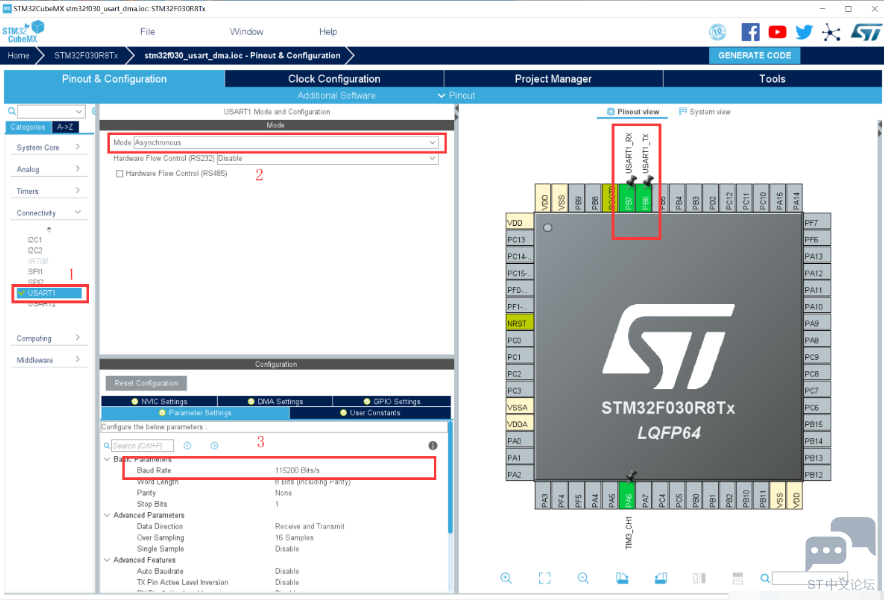Image resolution: width=884 pixels, height=600 pixels.
Task: Click the Baud Rate value 115200 Bits/s
Action: pyautogui.click(x=297, y=470)
